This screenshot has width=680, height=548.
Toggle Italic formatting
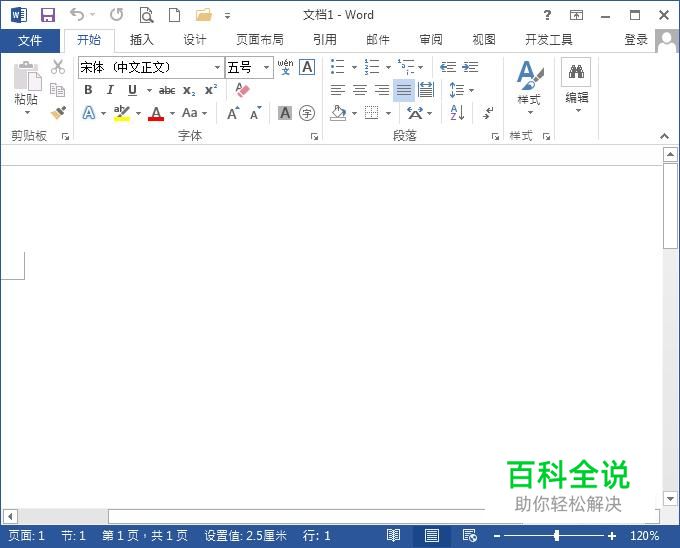(x=110, y=90)
